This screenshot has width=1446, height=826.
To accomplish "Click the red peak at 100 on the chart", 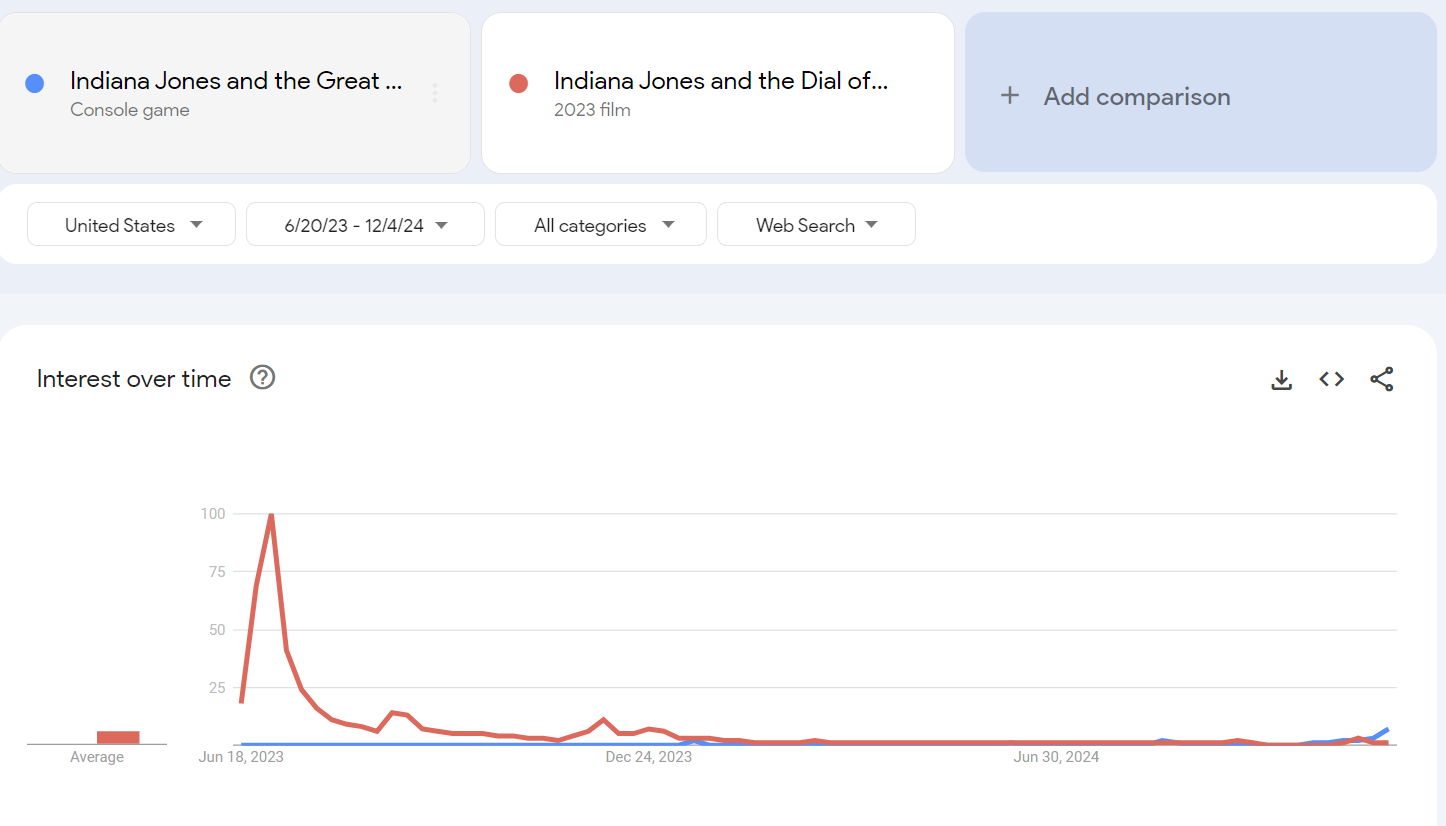I will (271, 515).
